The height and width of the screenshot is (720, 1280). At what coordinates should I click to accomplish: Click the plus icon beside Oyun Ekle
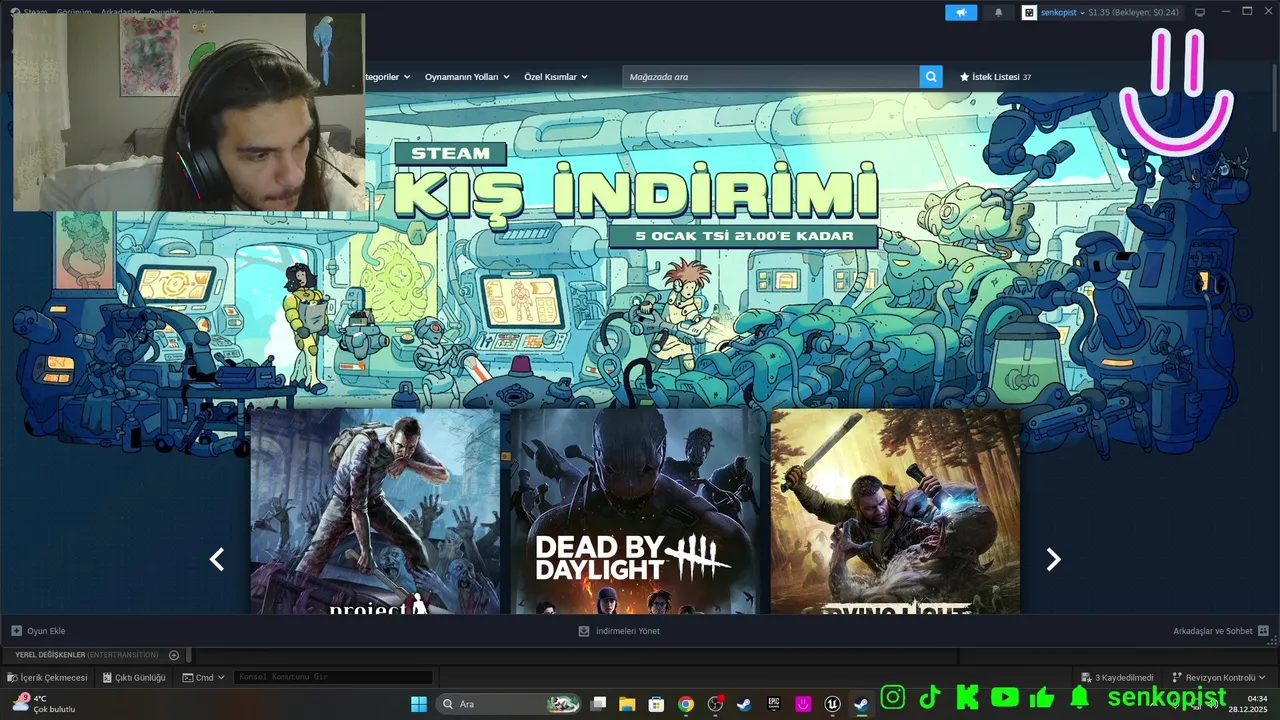tap(16, 631)
